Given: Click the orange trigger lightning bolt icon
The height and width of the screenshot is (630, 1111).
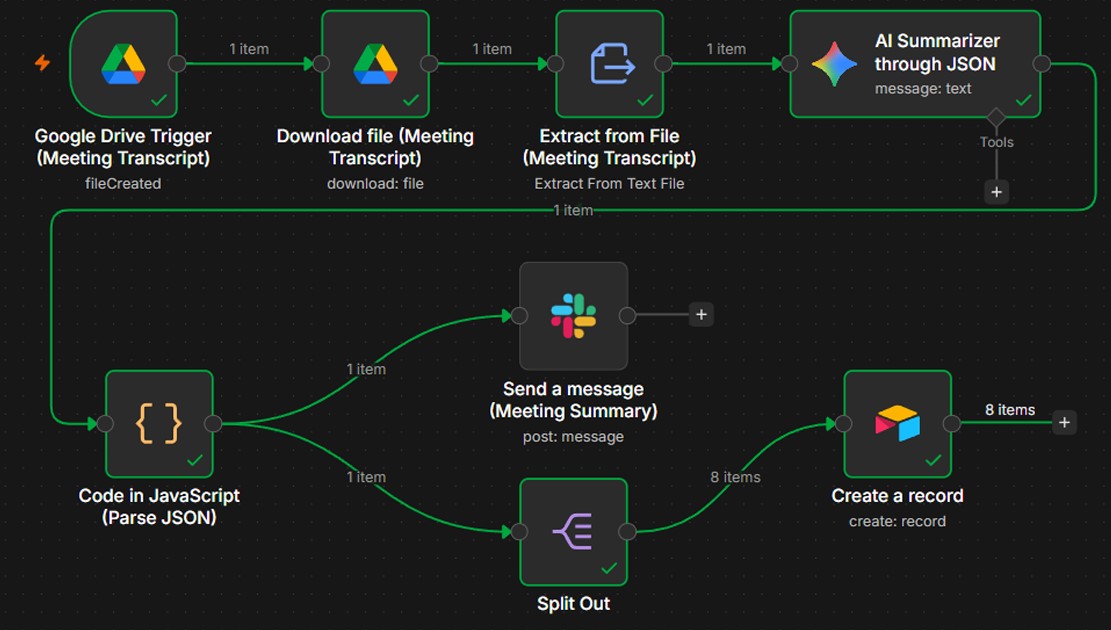Looking at the screenshot, I should [x=43, y=63].
